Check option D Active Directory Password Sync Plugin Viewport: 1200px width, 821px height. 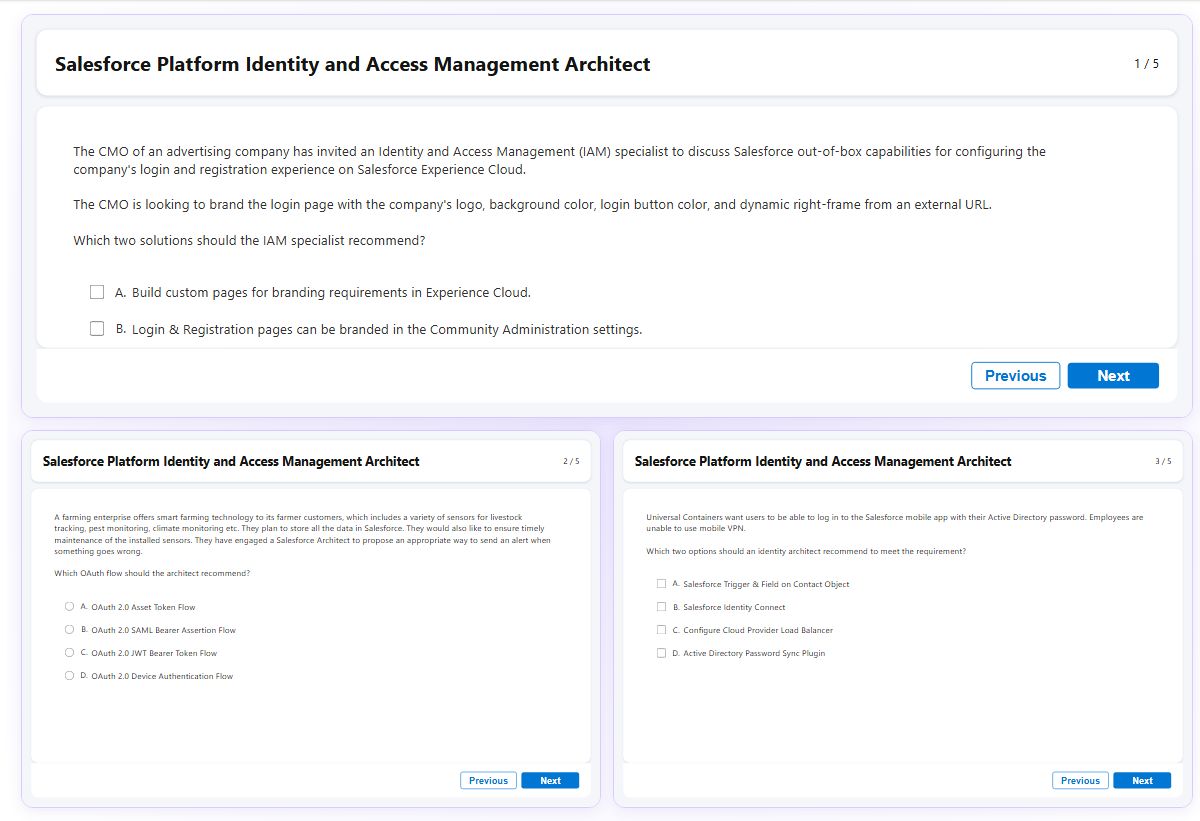pos(661,652)
